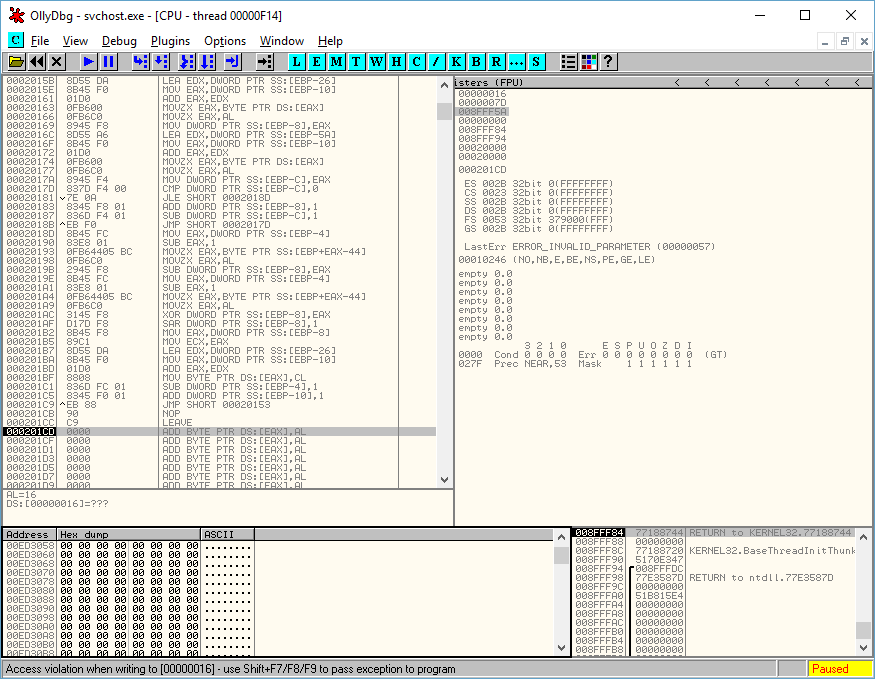The width and height of the screenshot is (875, 679).
Task: Show the Memory map (M button)
Action: click(x=336, y=61)
